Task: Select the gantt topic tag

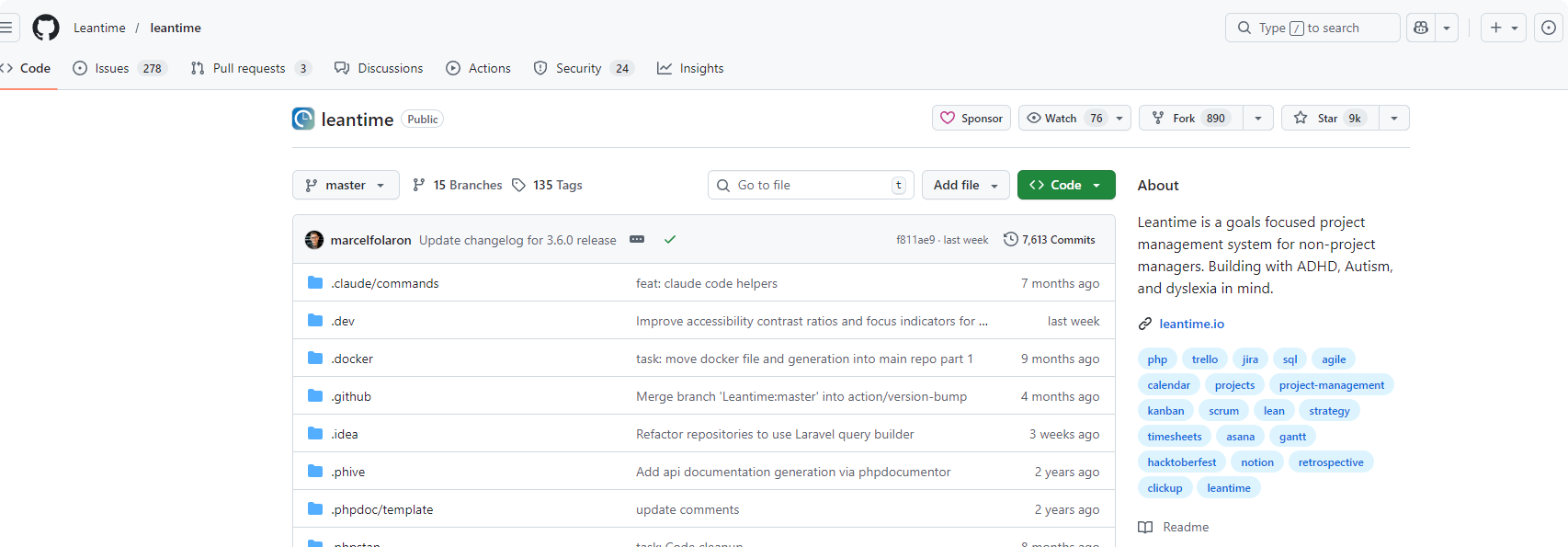Action: pyautogui.click(x=1292, y=437)
